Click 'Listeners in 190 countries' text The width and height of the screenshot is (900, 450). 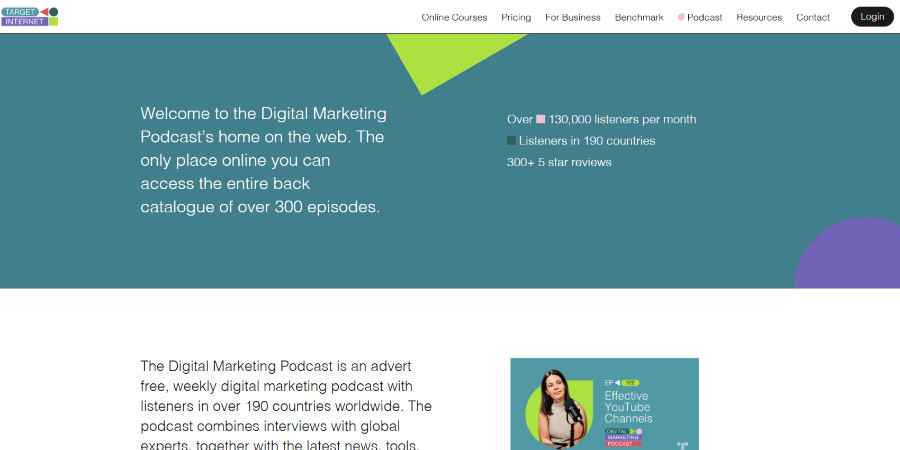click(587, 141)
